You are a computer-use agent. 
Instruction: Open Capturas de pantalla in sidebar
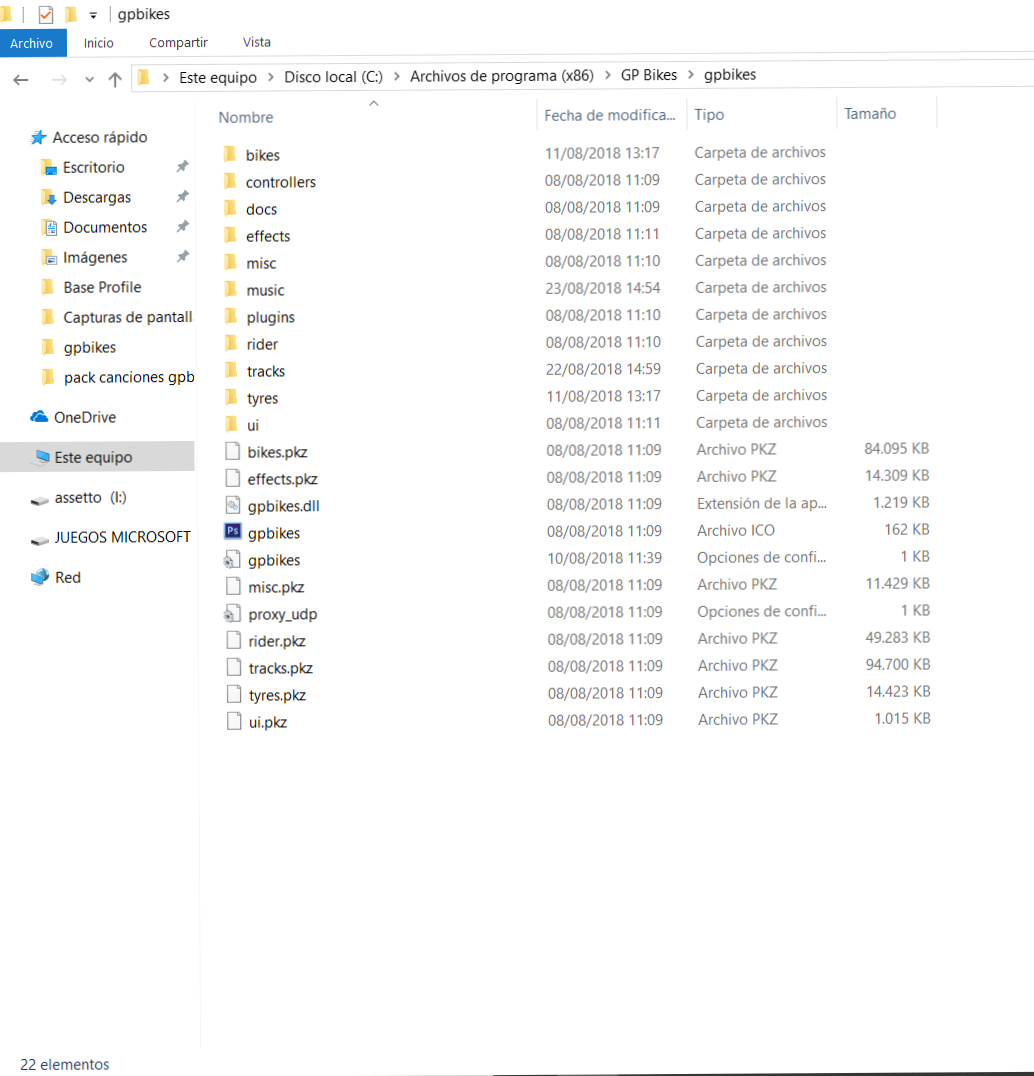pos(128,317)
